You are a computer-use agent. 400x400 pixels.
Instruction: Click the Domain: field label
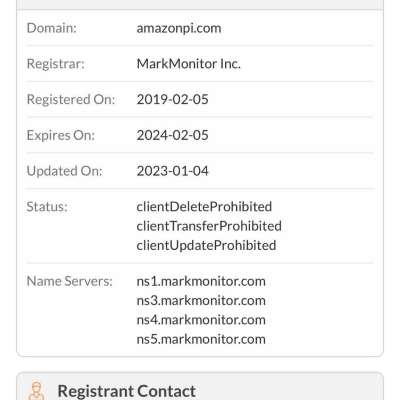click(x=51, y=28)
